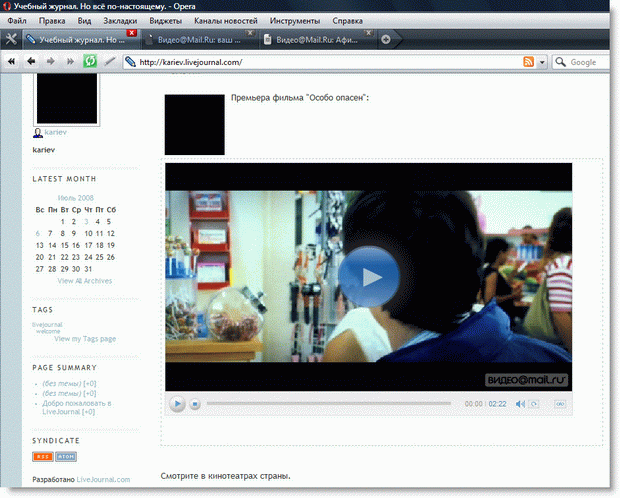
Task: Open the LiveJournal.com footer link
Action: pyautogui.click(x=103, y=479)
